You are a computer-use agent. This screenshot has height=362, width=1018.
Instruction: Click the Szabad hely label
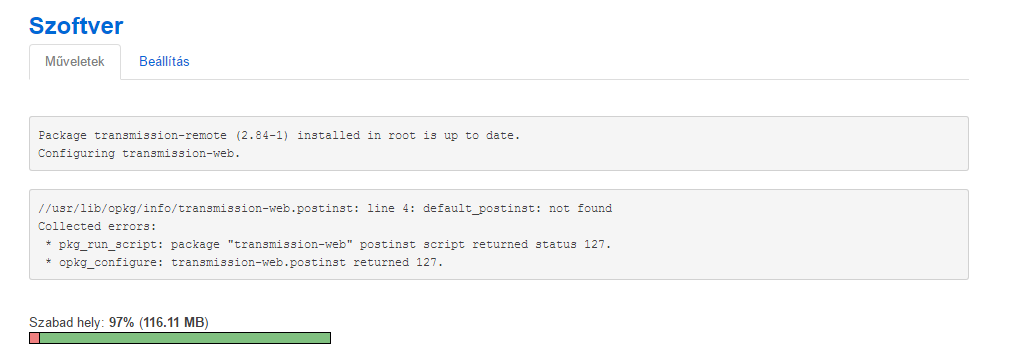click(x=67, y=322)
